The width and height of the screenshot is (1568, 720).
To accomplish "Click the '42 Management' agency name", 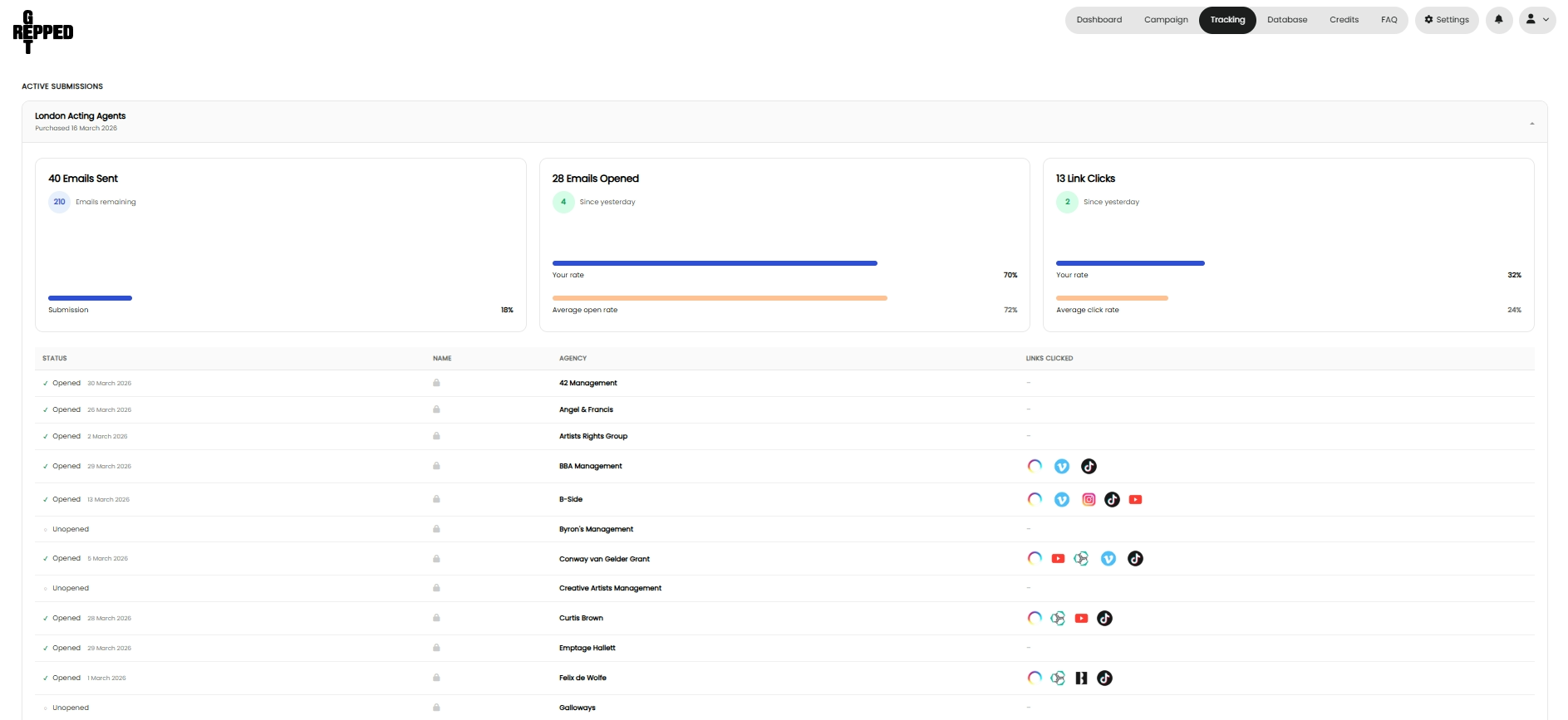I will [588, 383].
